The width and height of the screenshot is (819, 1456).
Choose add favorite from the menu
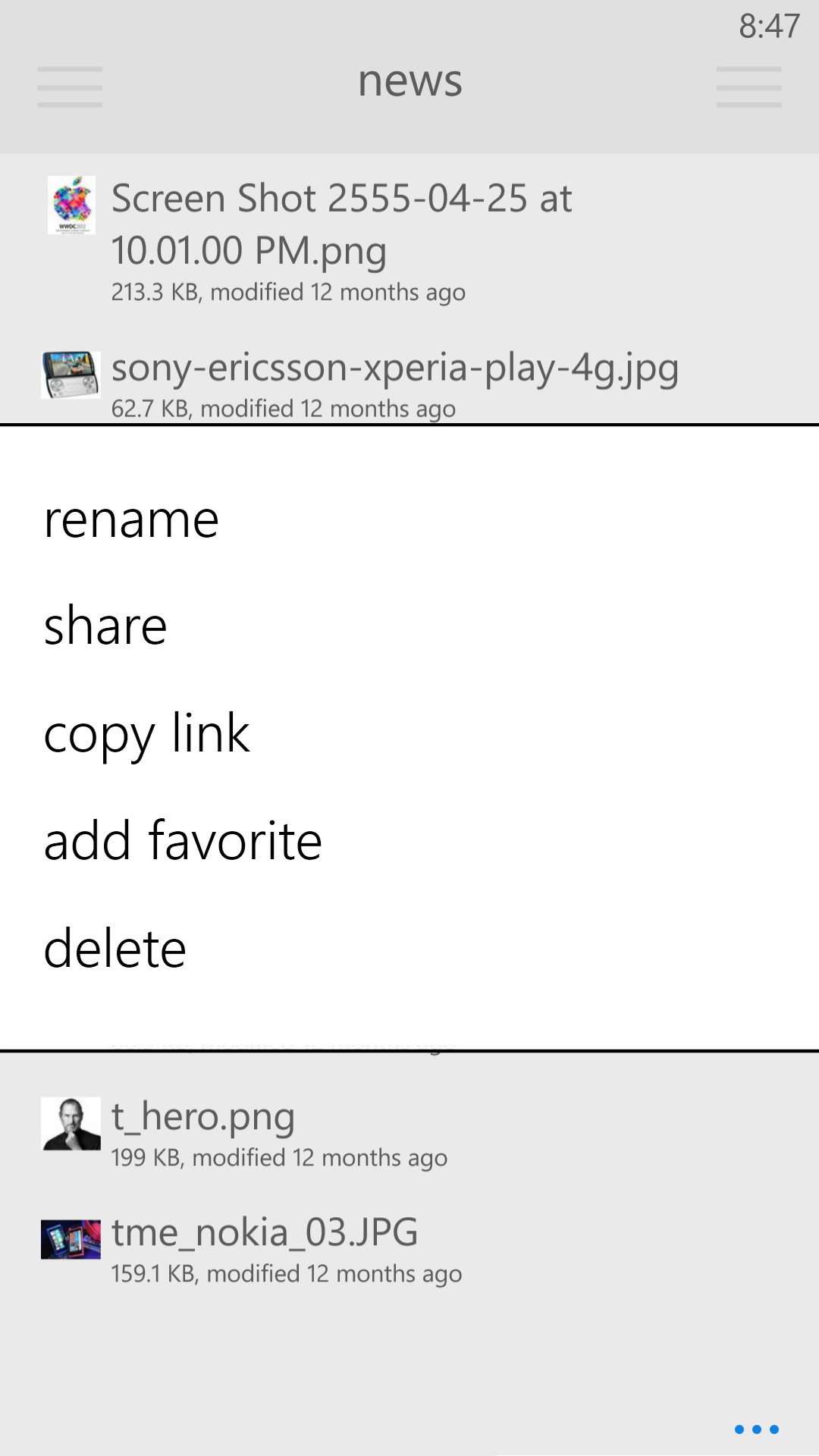click(183, 841)
